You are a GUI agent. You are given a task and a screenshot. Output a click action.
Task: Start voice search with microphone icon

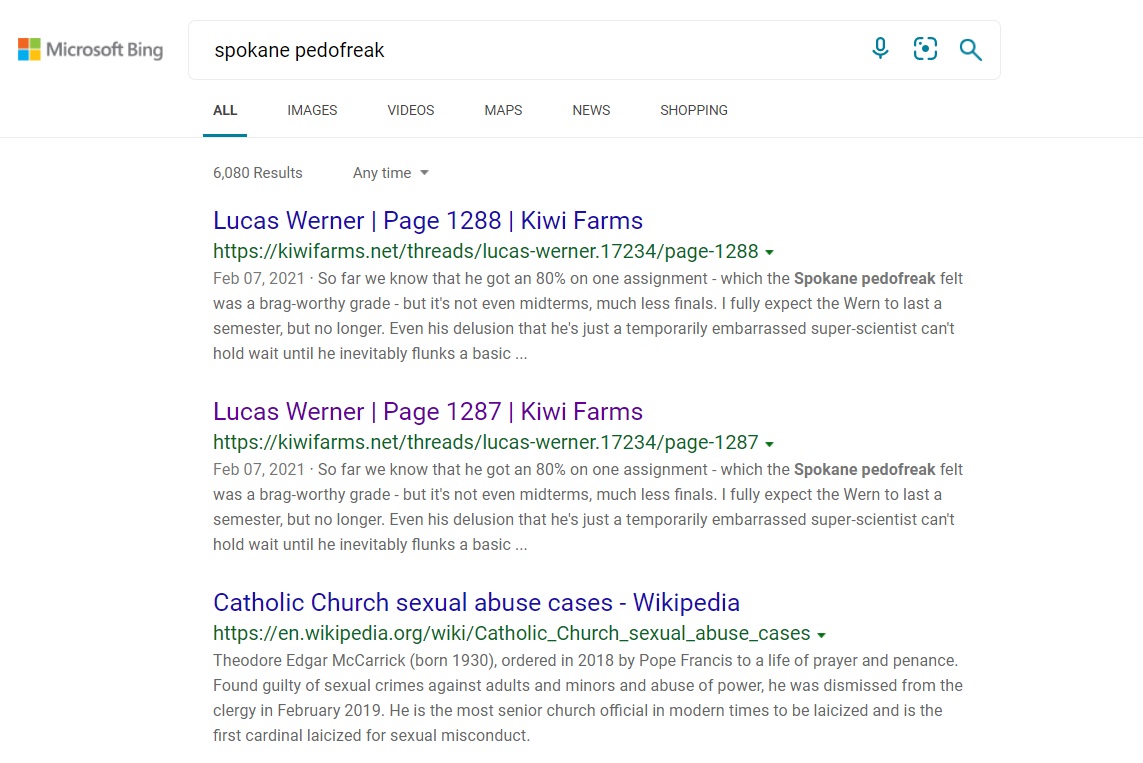point(880,49)
